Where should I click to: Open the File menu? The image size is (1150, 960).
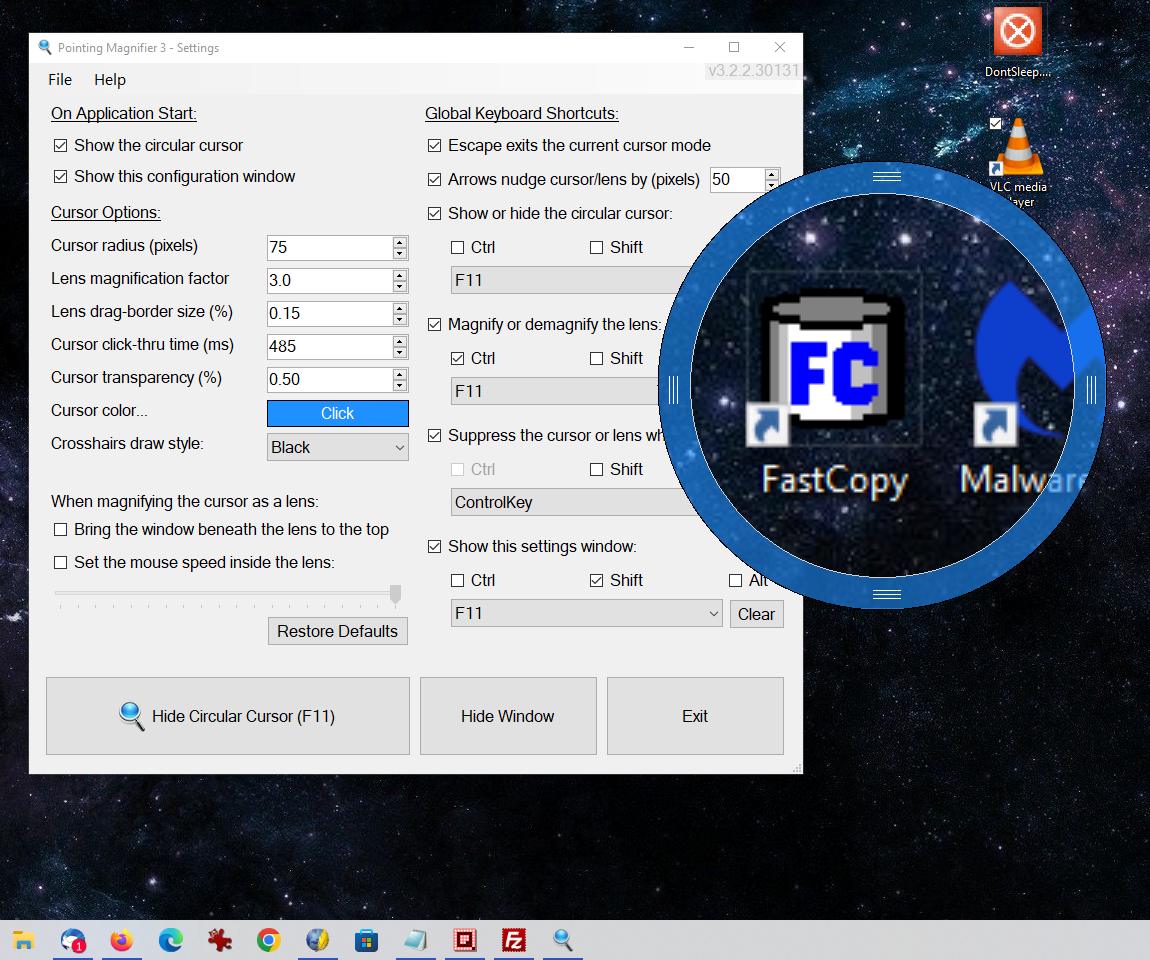[60, 79]
